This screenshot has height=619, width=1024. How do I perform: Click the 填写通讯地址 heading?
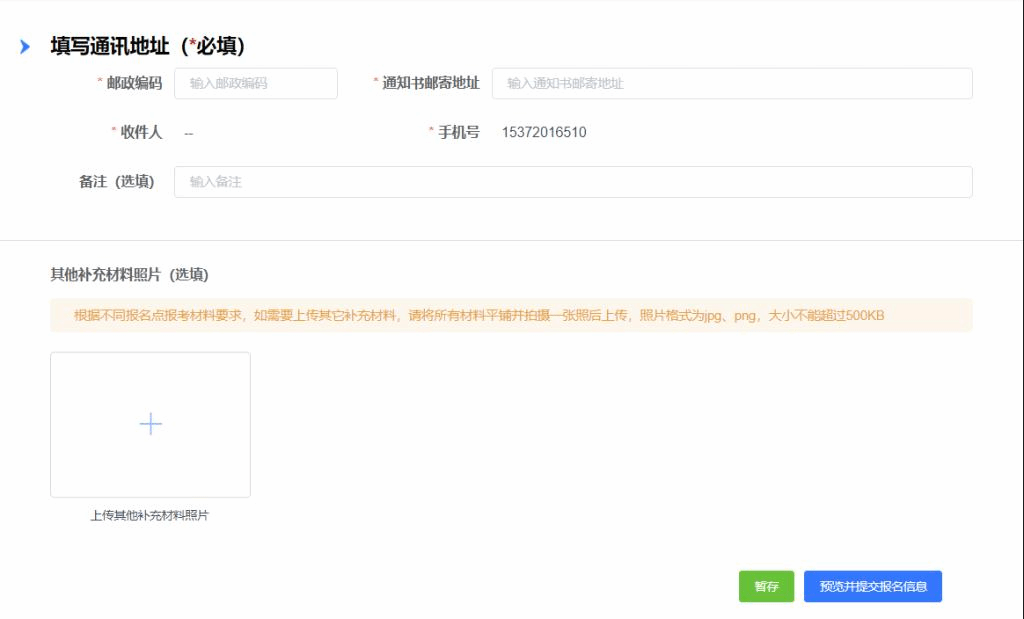pos(148,46)
